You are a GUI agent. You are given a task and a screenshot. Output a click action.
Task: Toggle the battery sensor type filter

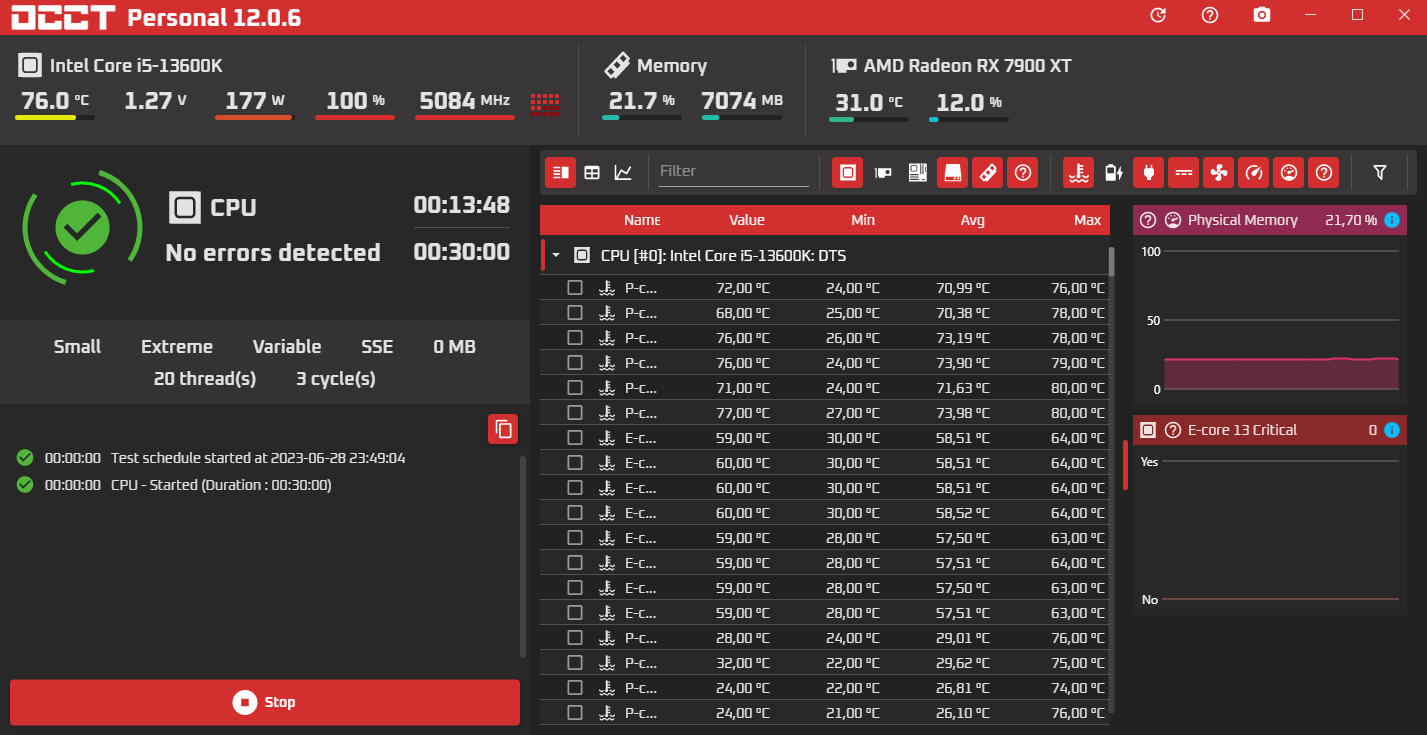tap(1114, 172)
